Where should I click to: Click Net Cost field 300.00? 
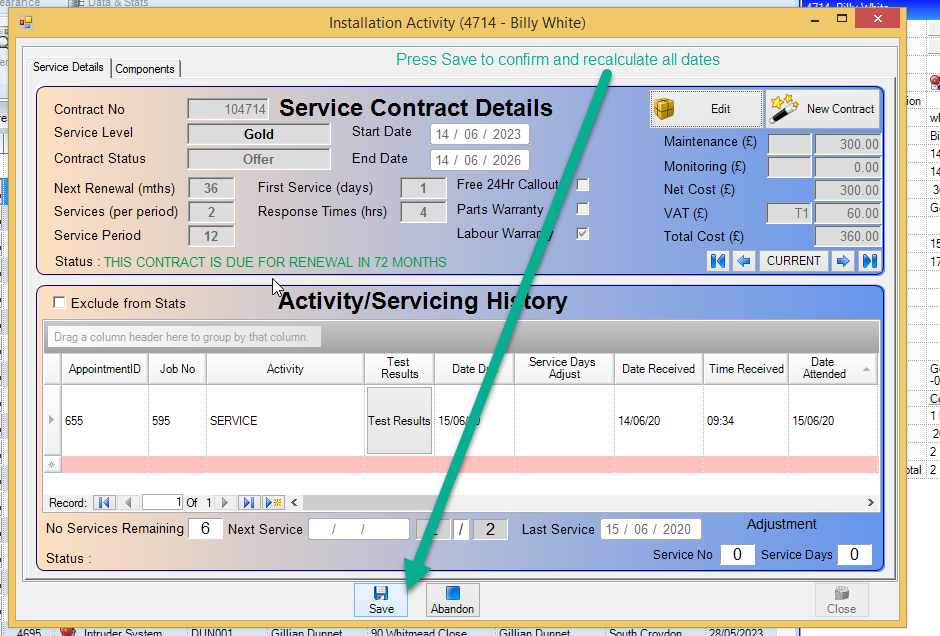point(848,190)
